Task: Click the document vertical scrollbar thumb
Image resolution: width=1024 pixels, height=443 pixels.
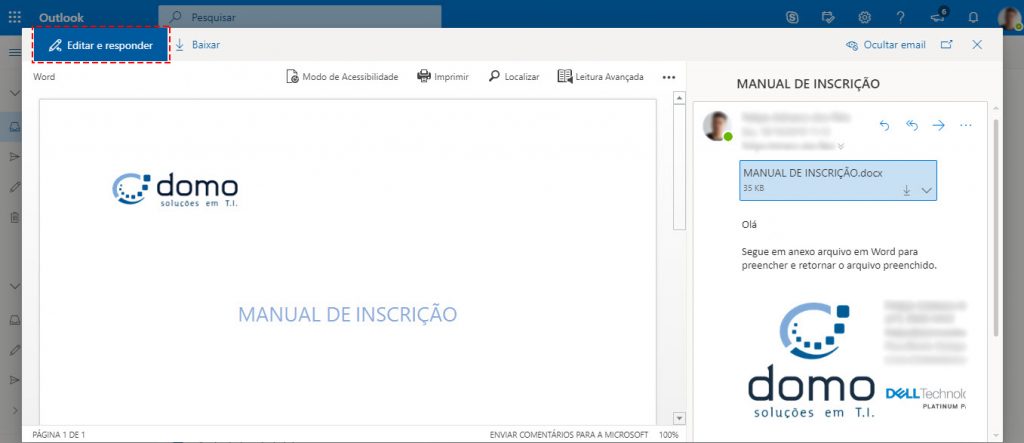Action: [679, 168]
